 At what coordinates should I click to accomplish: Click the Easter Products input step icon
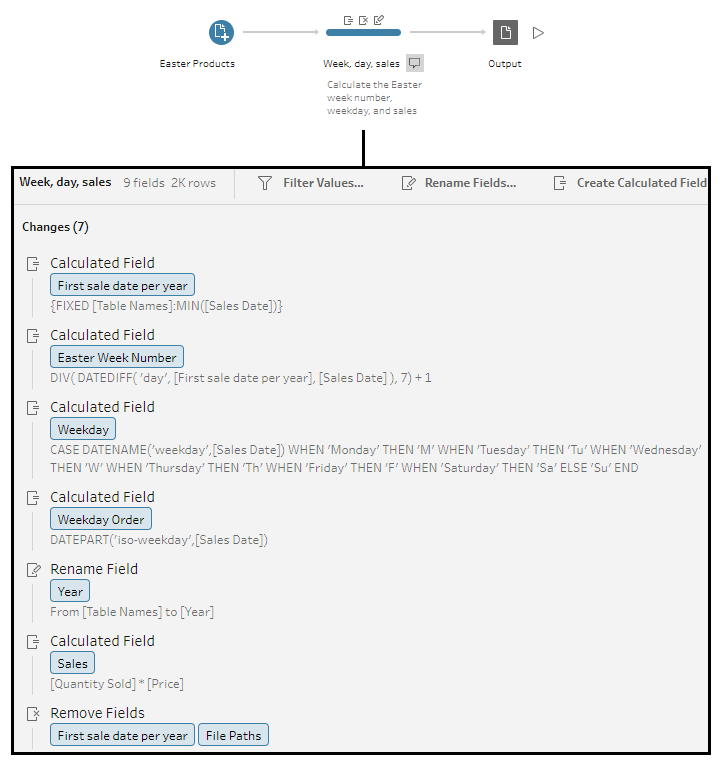(x=221, y=33)
